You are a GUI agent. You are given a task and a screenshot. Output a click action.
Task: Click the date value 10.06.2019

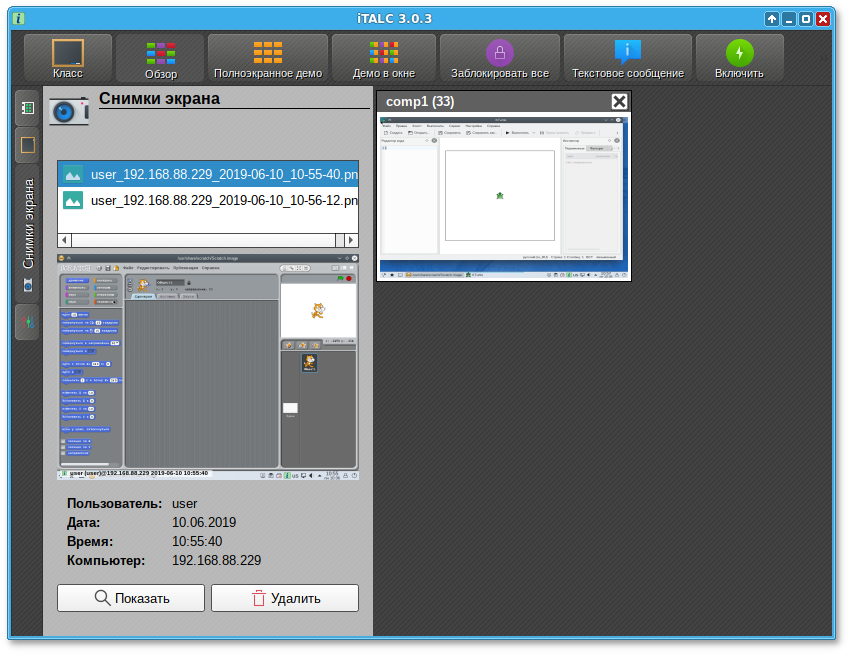point(204,522)
